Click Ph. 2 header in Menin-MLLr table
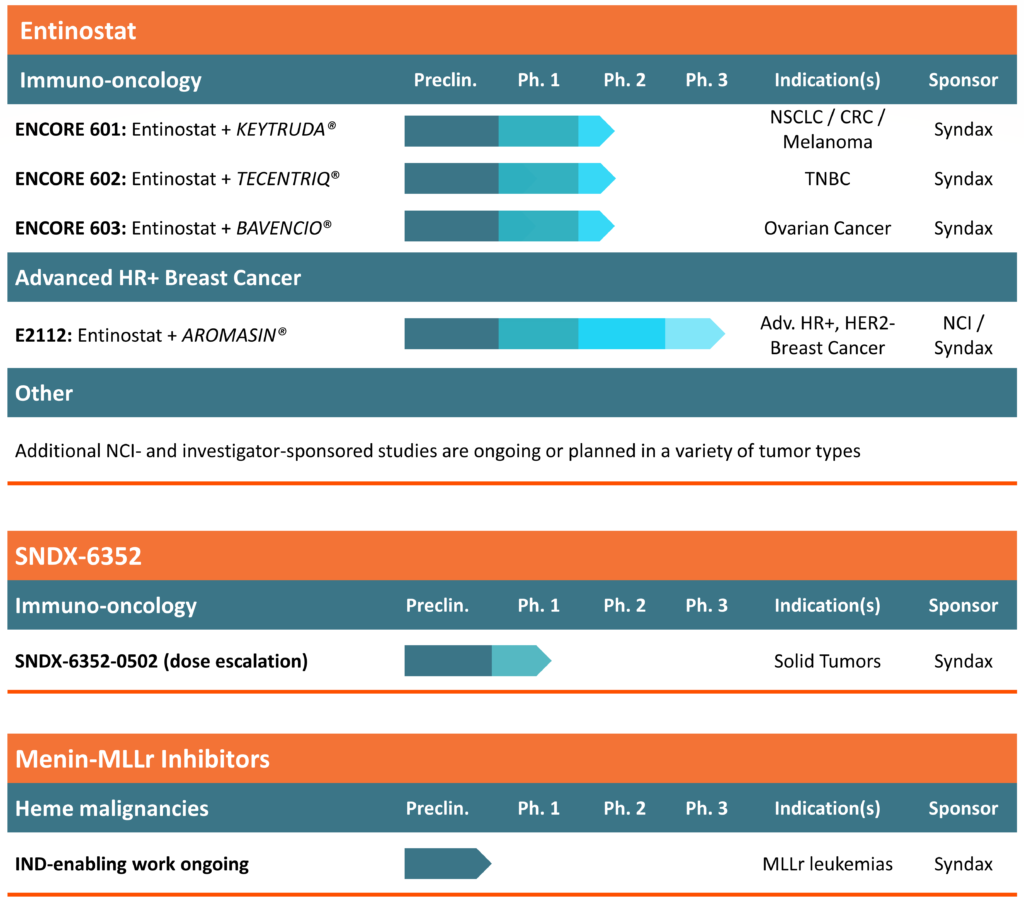The height and width of the screenshot is (898, 1024). coord(624,809)
